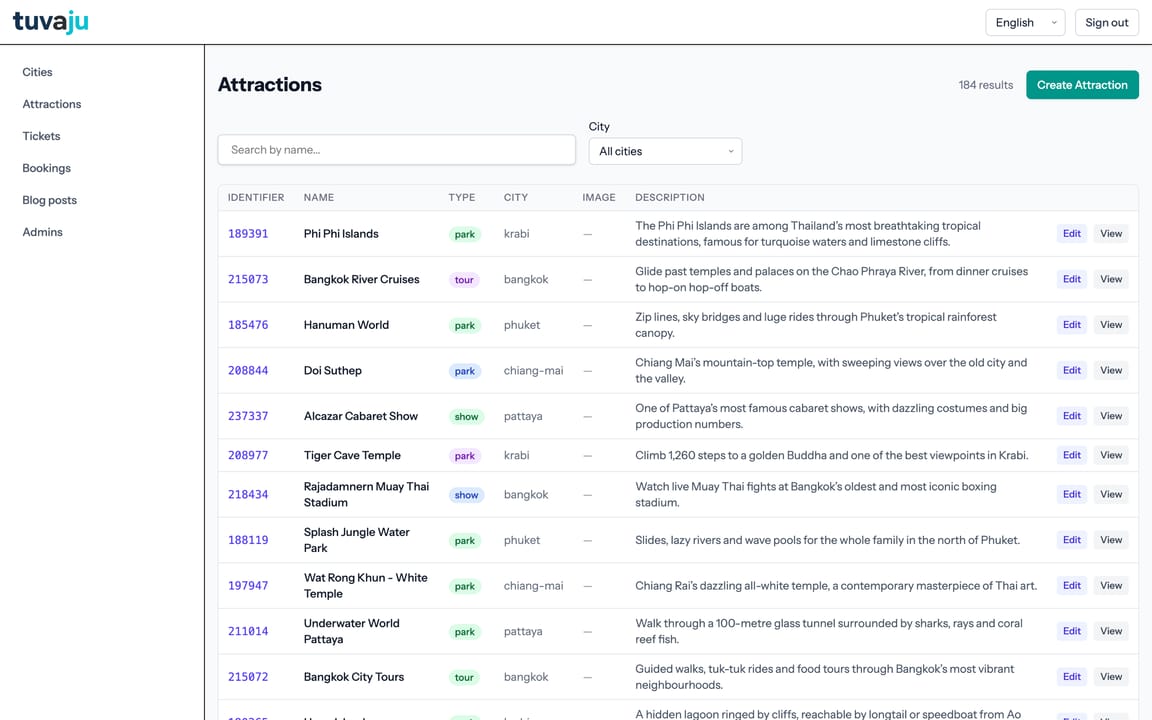This screenshot has width=1152, height=720.
Task: Click the park badge for Doi Suthep
Action: click(465, 371)
